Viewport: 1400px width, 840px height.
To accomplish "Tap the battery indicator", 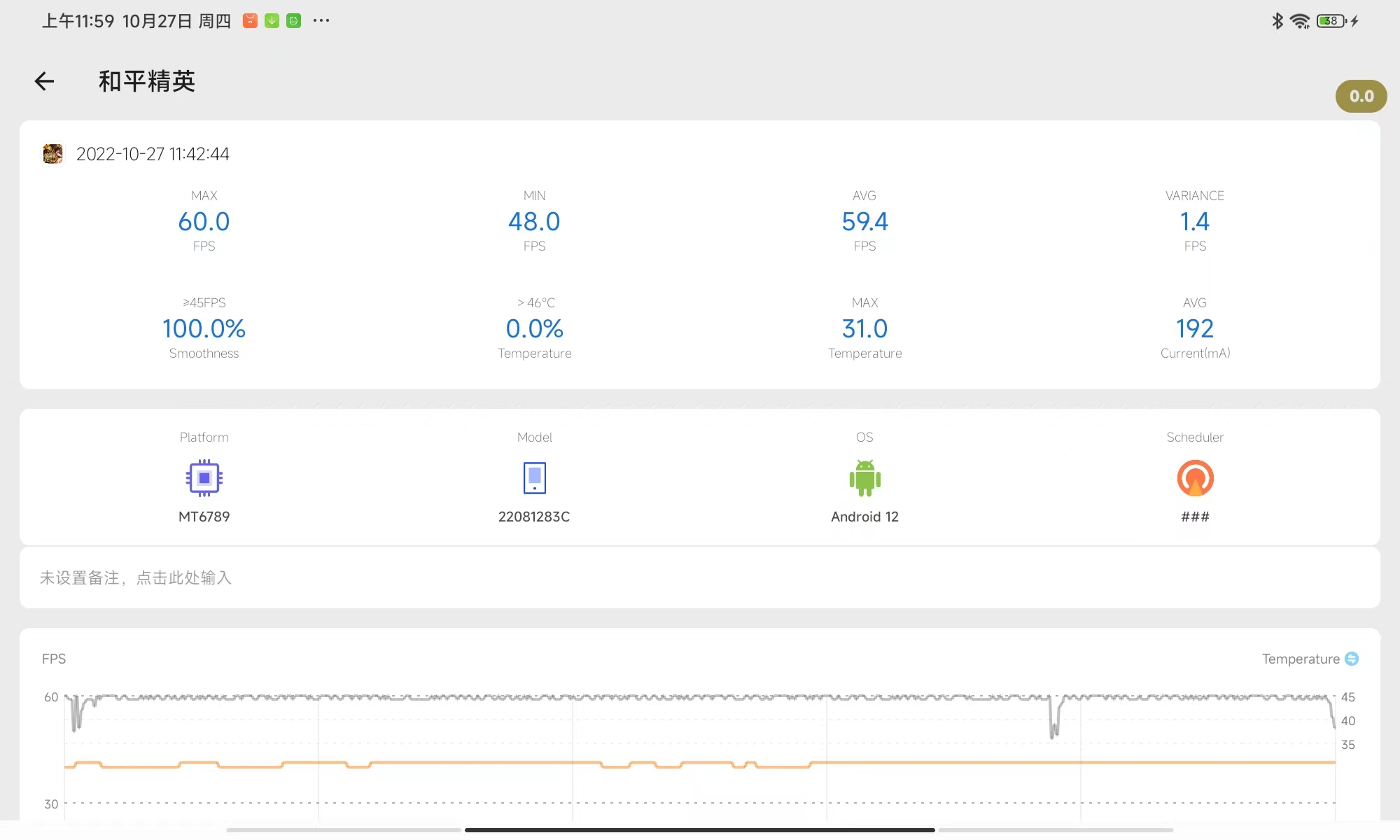I will tap(1331, 21).
